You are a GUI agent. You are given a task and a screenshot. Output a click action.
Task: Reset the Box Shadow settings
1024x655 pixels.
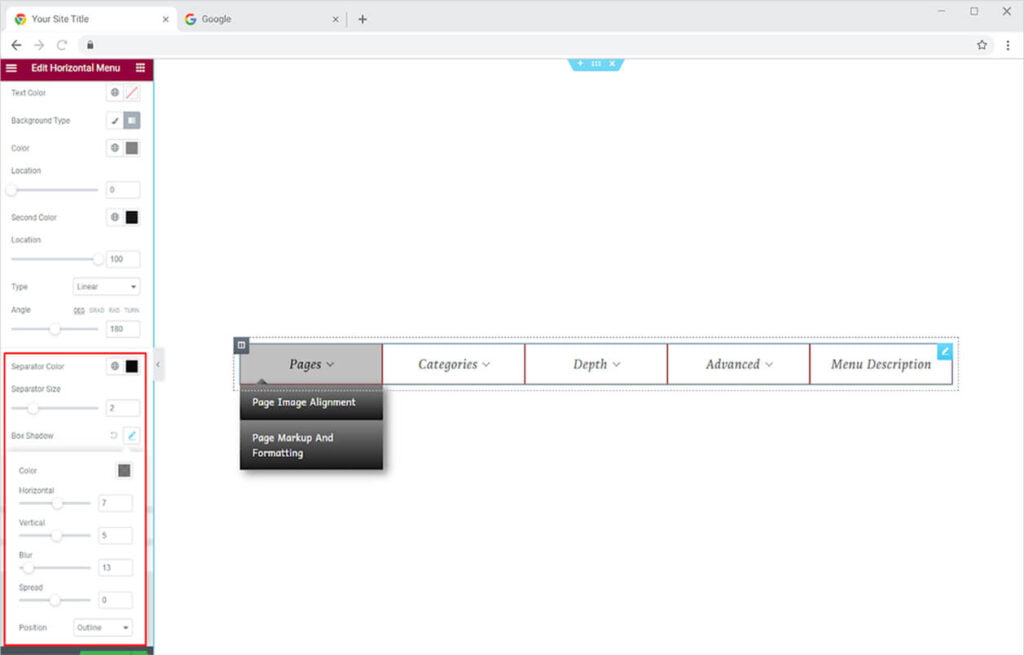[113, 436]
